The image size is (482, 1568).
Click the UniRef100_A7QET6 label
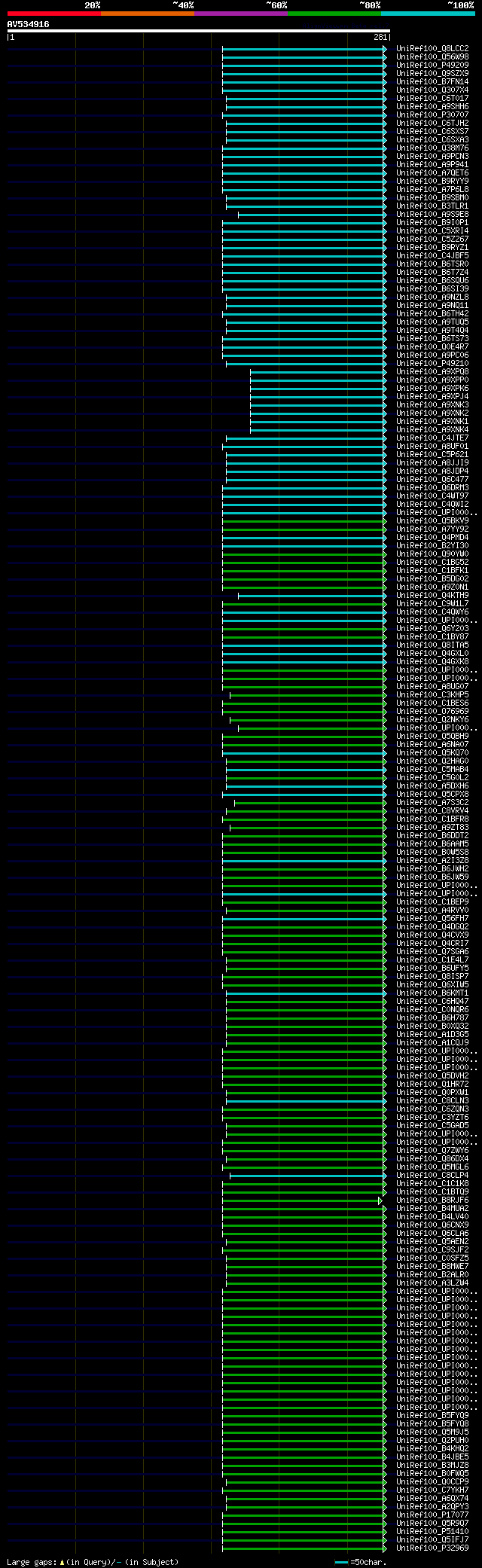432,172
